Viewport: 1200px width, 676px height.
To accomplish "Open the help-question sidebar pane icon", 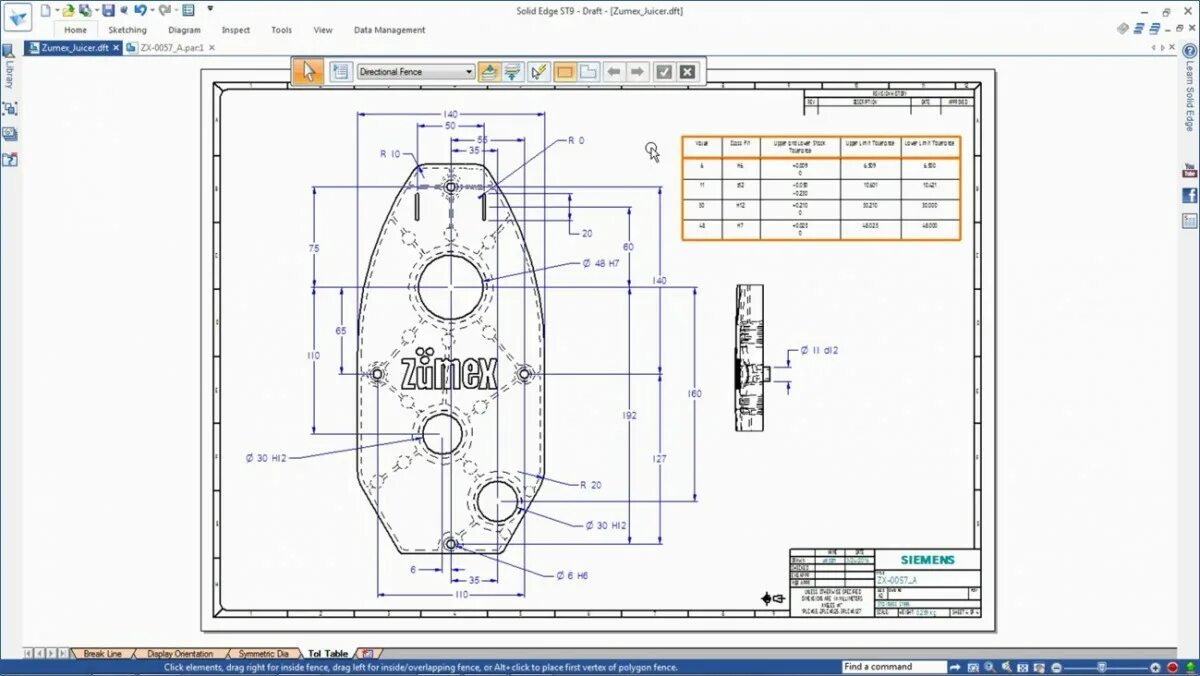I will 9,159.
